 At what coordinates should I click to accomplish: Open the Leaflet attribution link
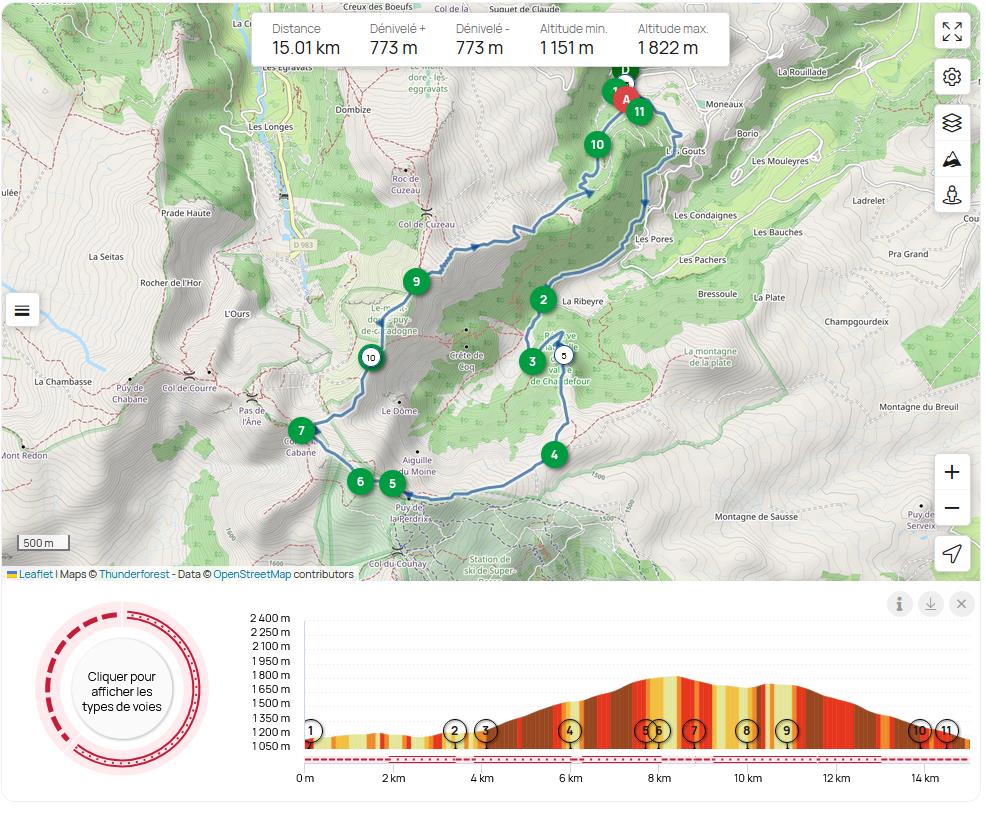click(36, 574)
